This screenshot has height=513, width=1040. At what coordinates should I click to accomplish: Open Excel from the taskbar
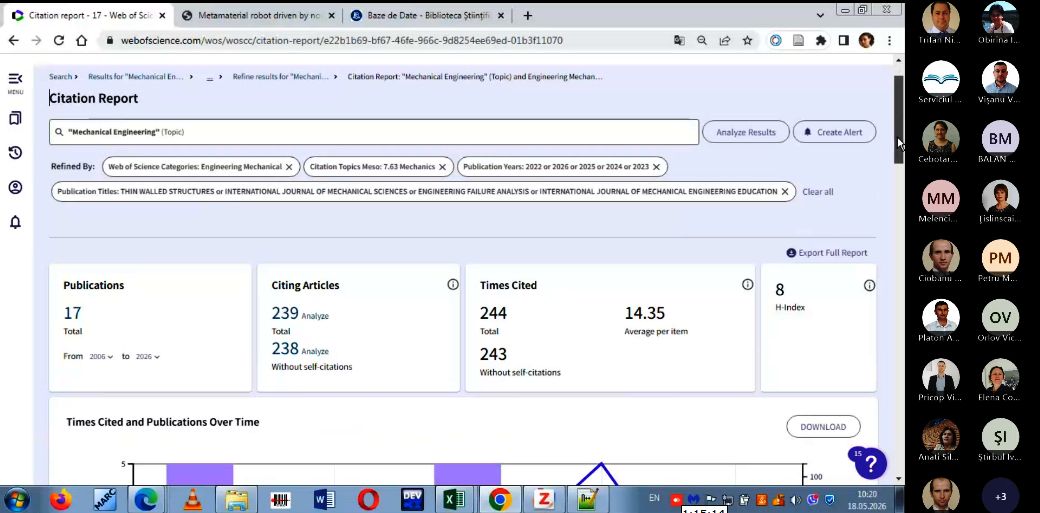coord(456,499)
